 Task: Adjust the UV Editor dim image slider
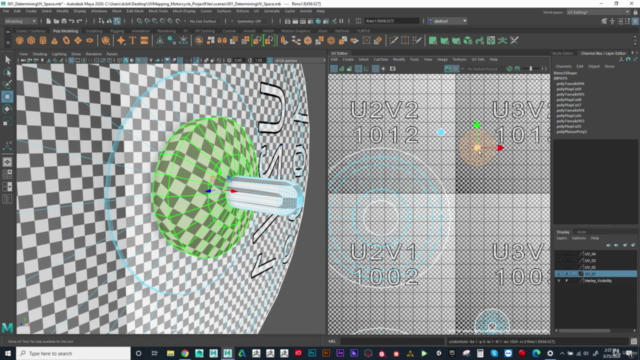click(531, 69)
